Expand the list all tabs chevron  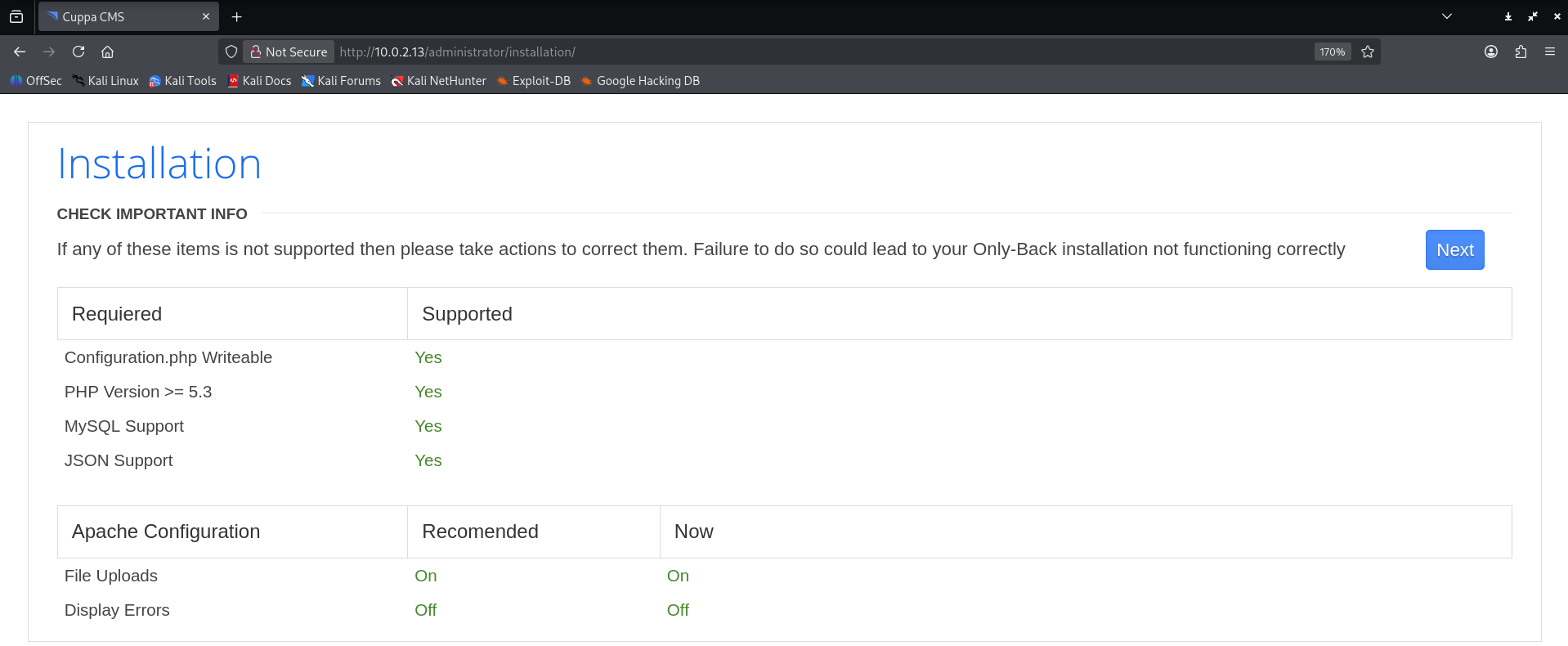(1447, 16)
